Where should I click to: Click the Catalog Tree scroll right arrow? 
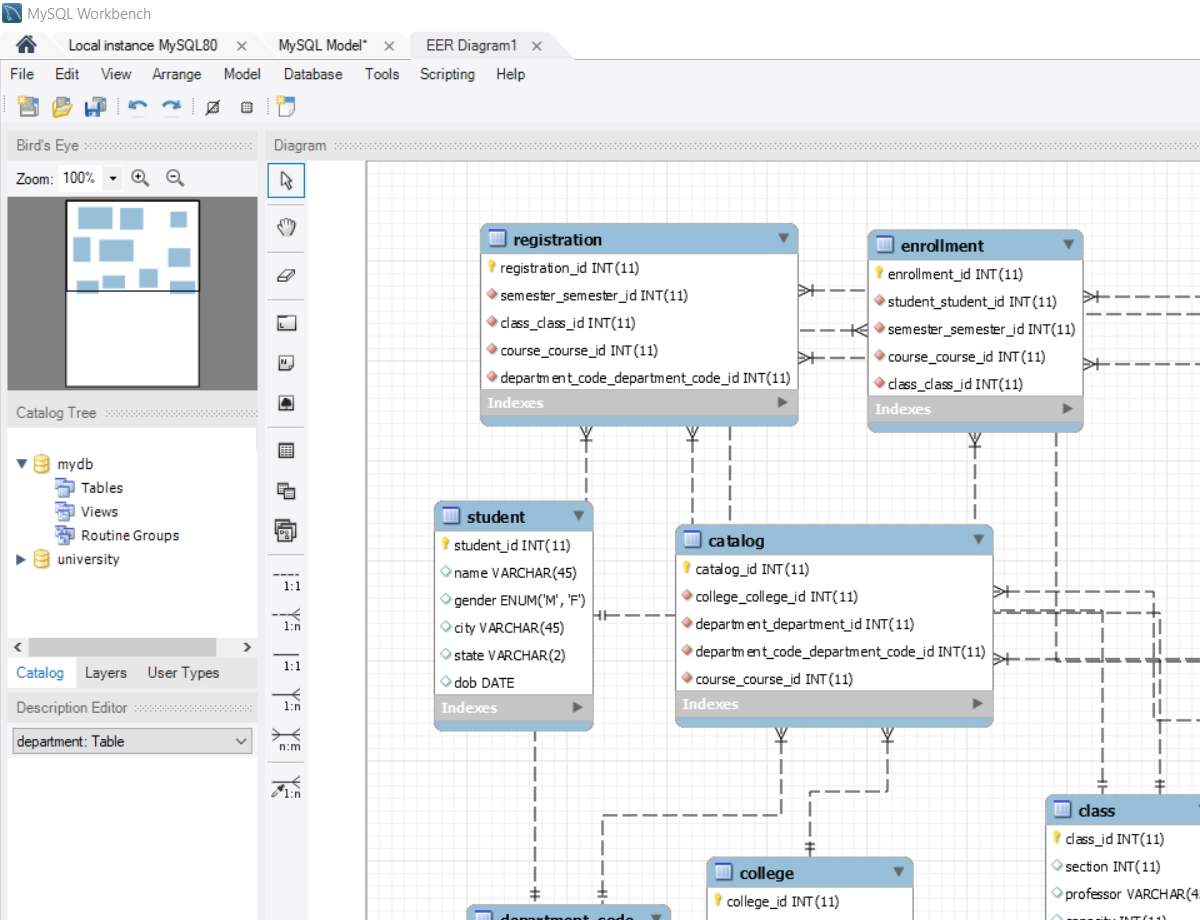[247, 647]
